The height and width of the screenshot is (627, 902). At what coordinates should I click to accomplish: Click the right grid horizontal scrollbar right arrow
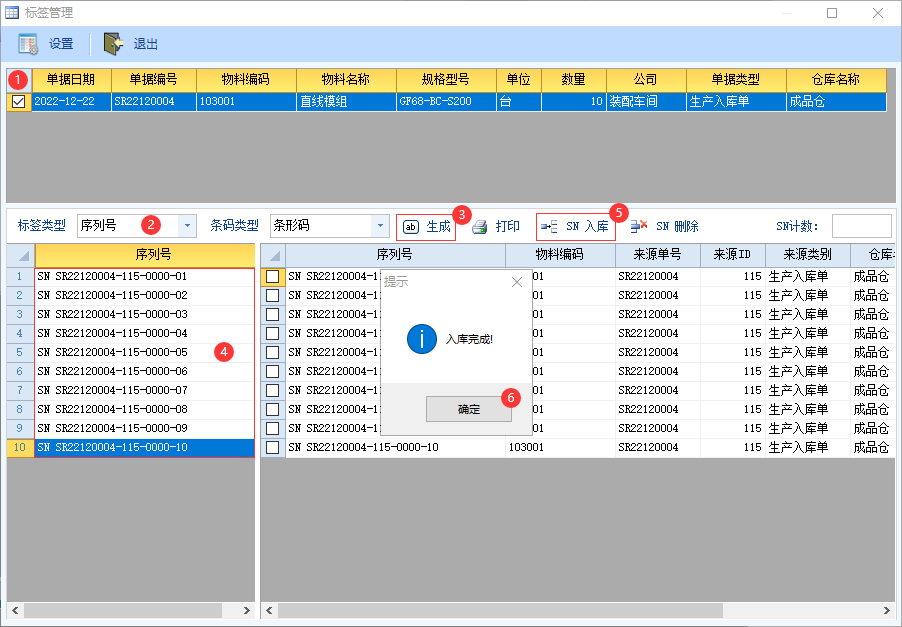point(887,610)
